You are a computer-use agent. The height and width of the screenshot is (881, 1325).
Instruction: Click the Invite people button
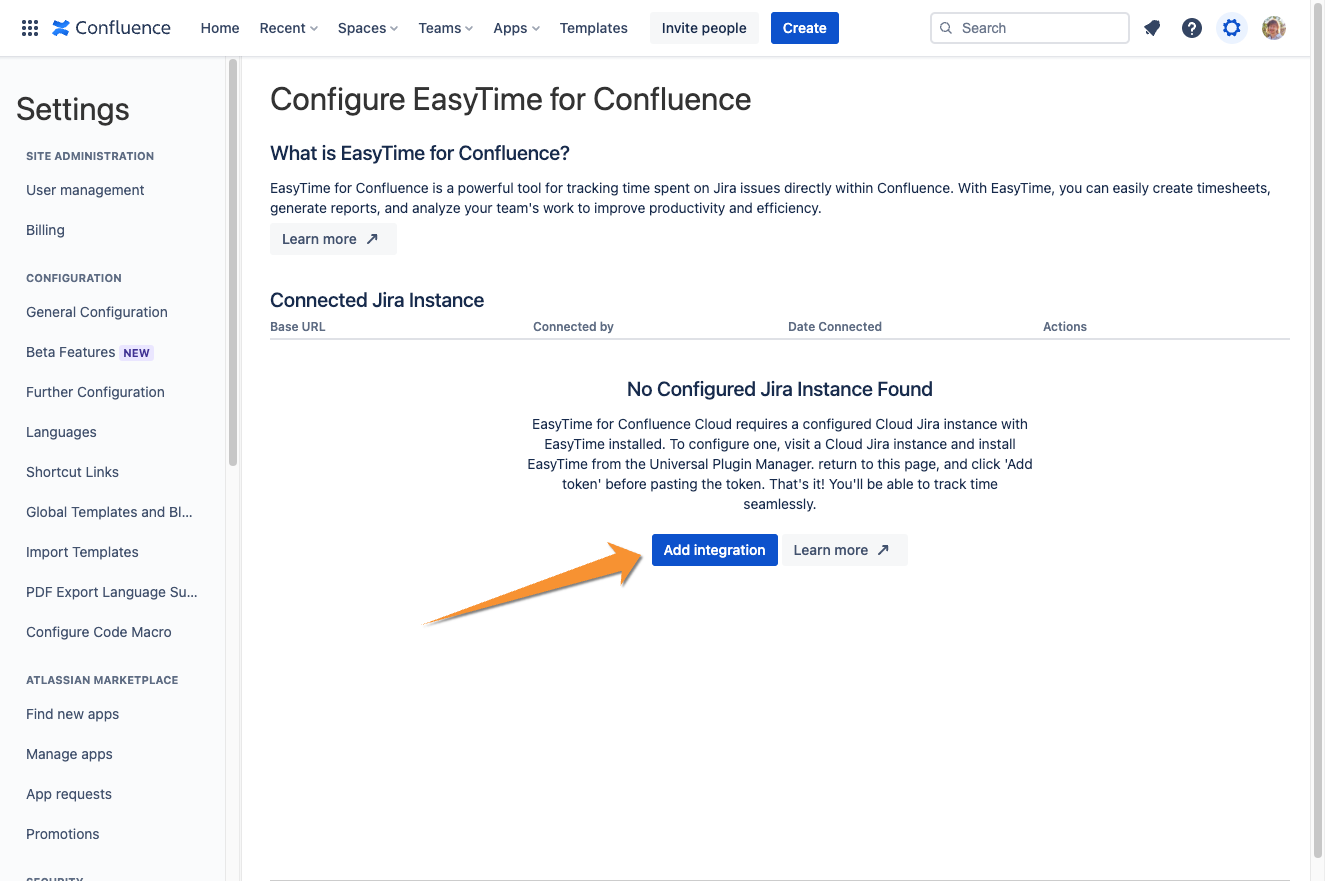click(704, 28)
